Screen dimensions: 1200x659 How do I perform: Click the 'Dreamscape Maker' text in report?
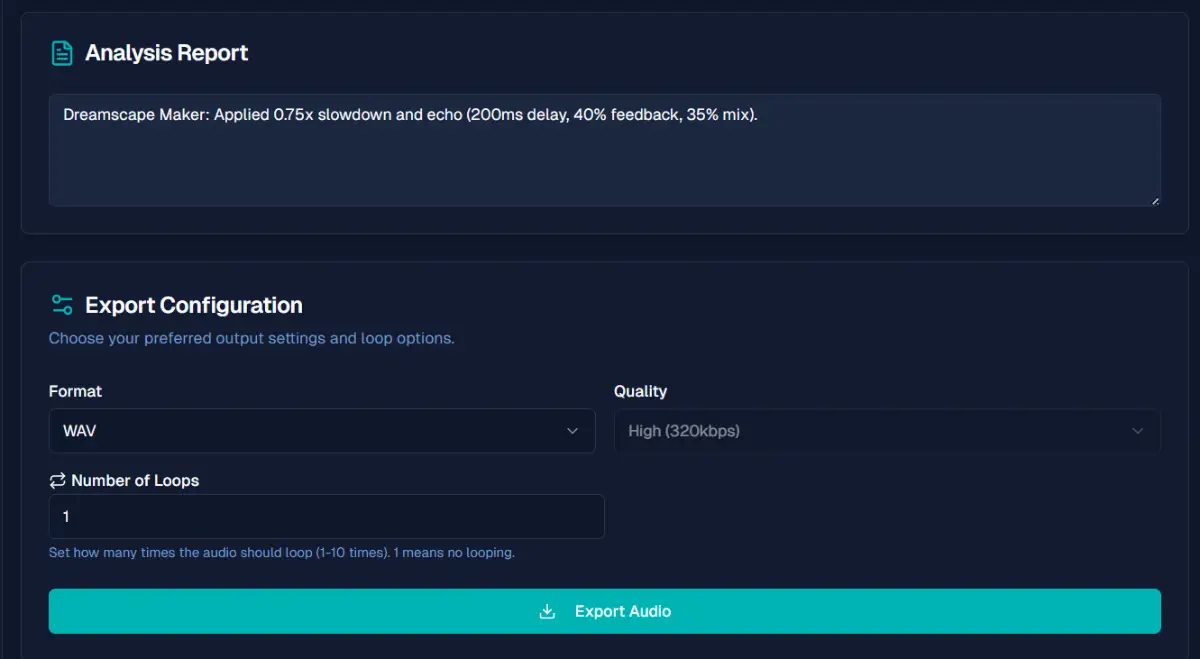(133, 115)
